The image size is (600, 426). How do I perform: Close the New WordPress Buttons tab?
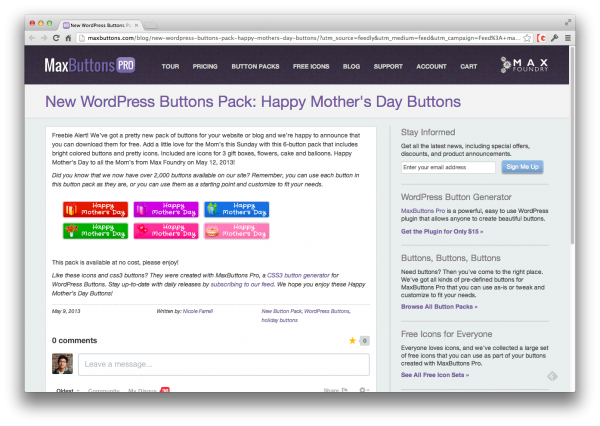[x=136, y=25]
